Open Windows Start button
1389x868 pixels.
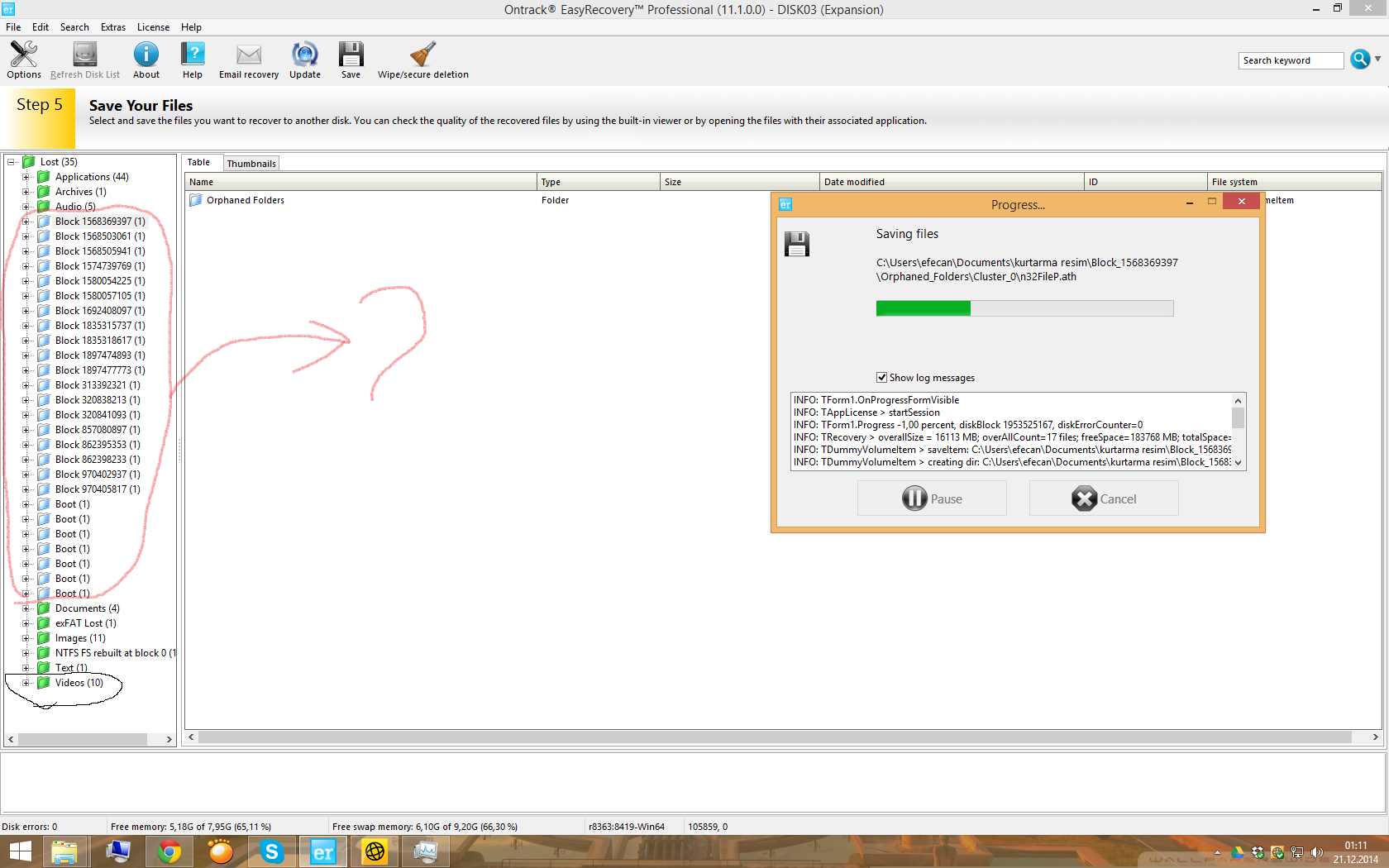(x=19, y=851)
